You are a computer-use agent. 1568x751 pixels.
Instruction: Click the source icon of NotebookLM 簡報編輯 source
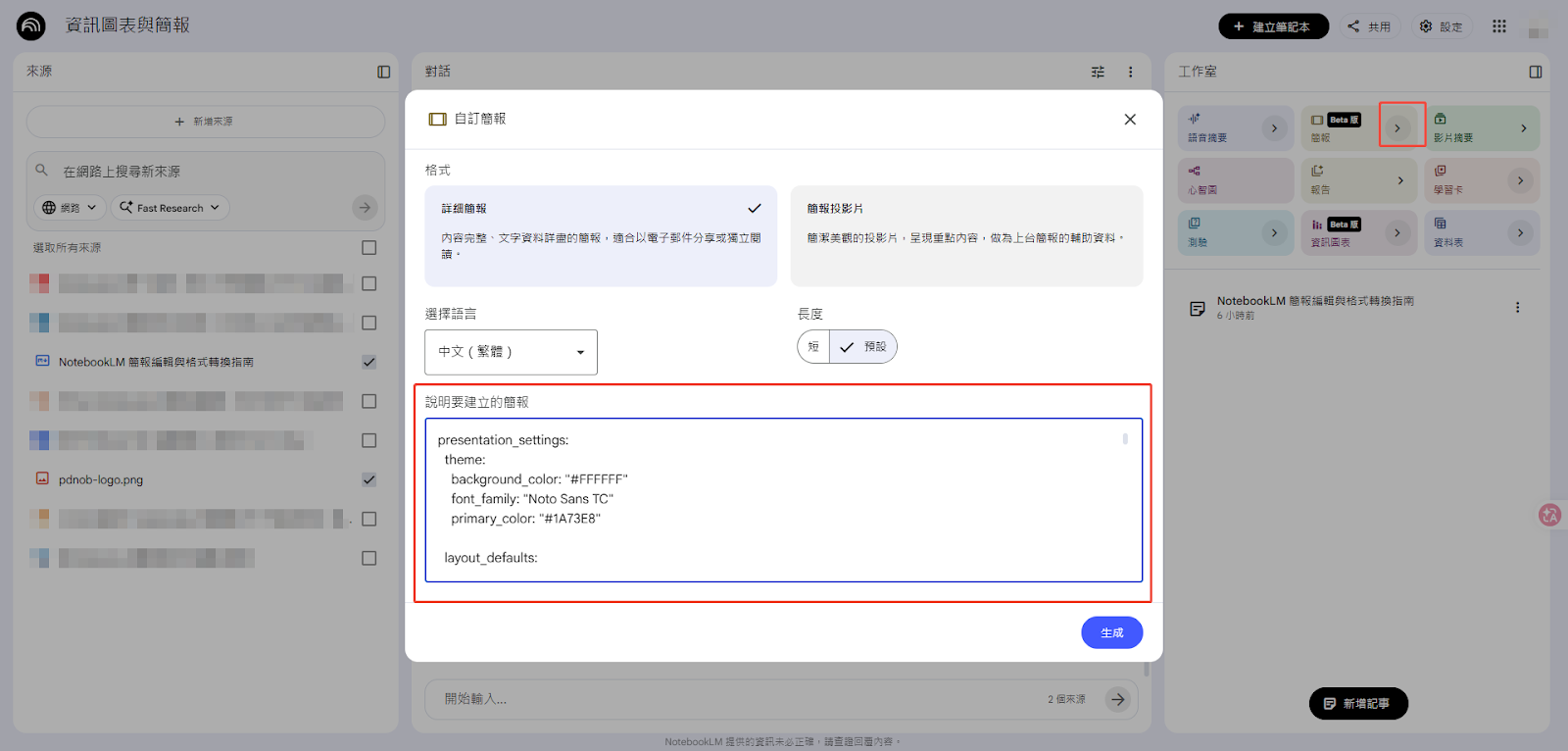42,361
